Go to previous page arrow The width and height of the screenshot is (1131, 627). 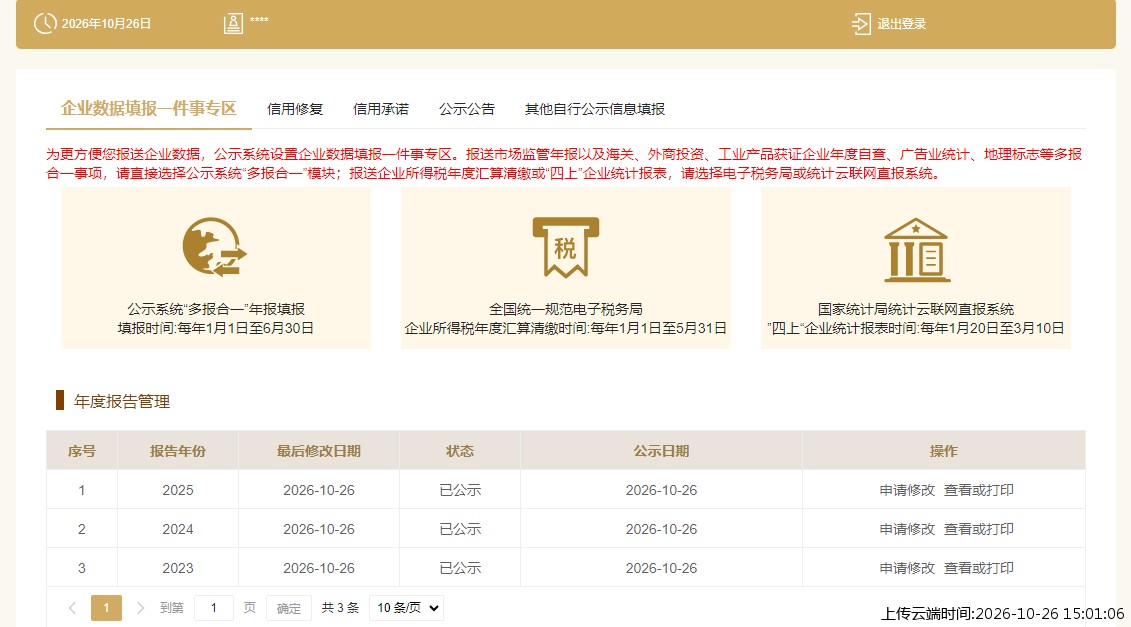pos(72,608)
